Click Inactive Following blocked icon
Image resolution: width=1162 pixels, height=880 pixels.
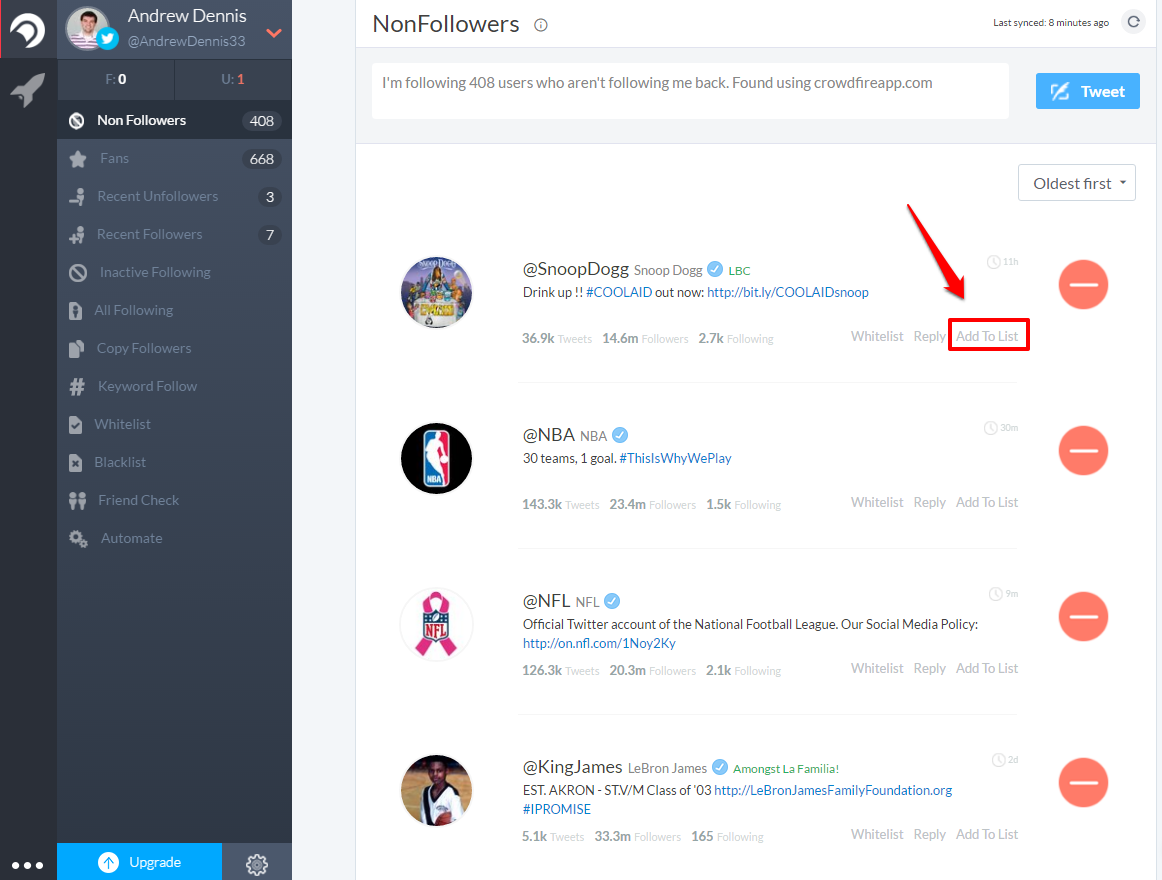(x=78, y=273)
